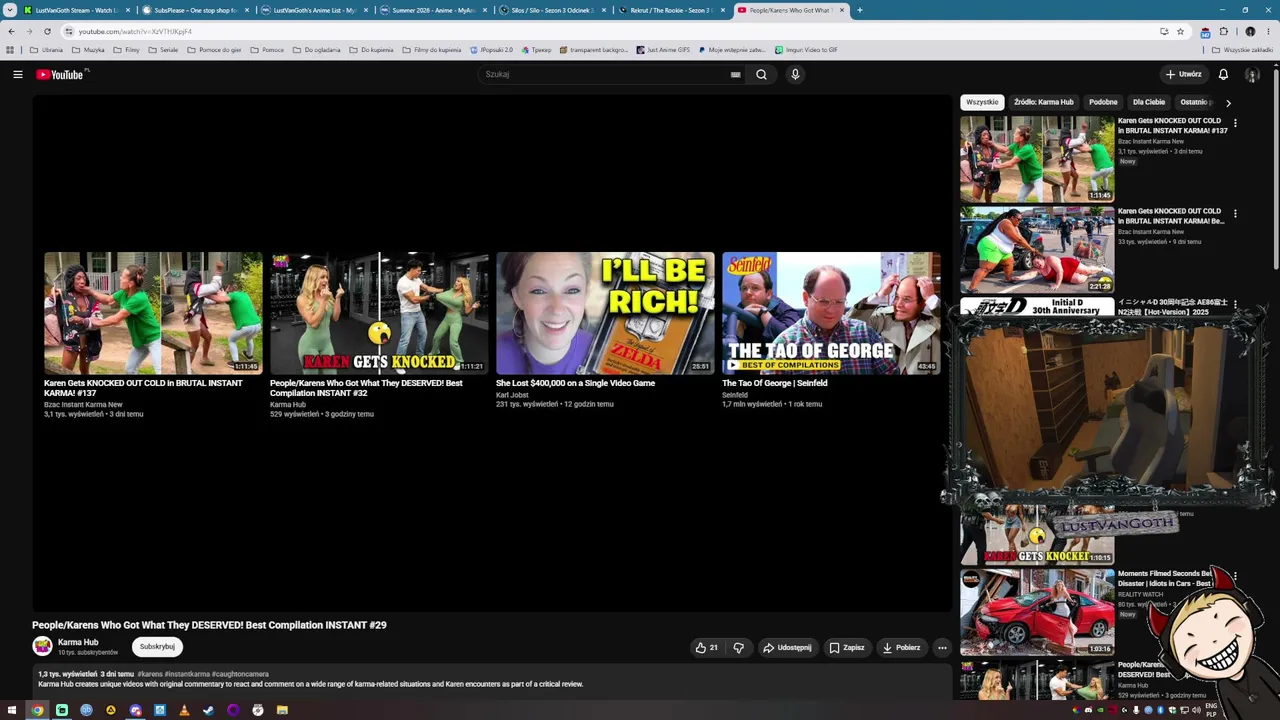Open the Chrome apps grid shortcut

coord(10,49)
